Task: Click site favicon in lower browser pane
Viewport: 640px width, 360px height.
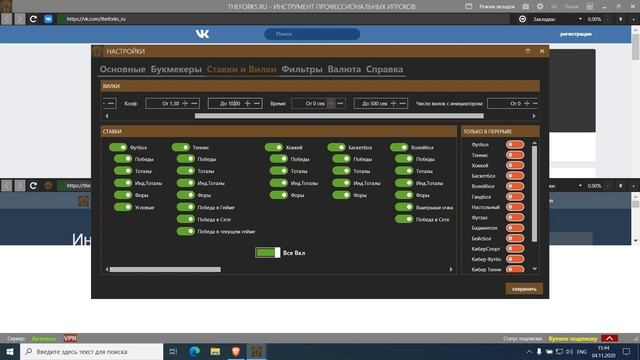Action: [48, 186]
